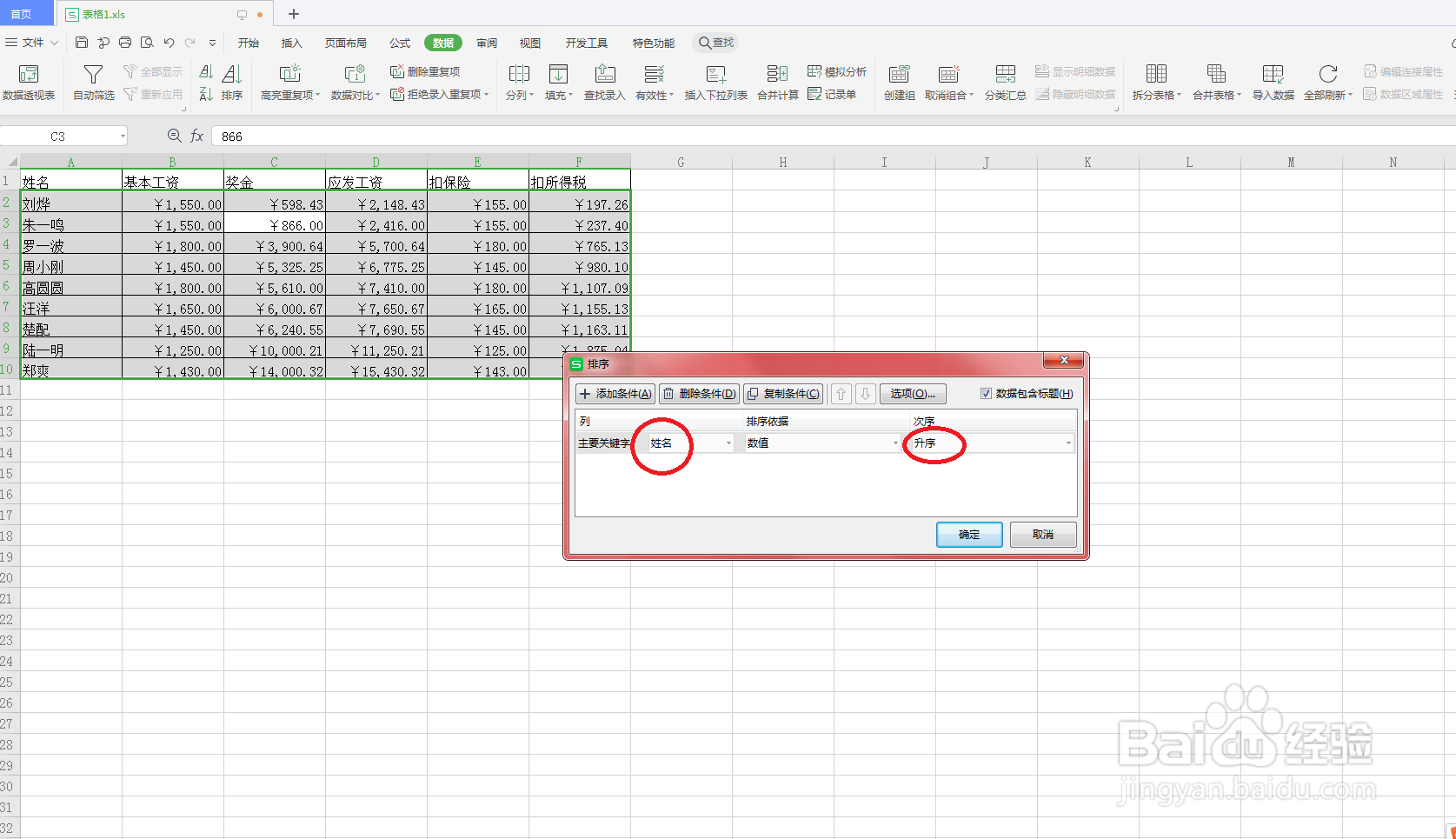The image size is (1456, 839).
Task: Click 创建组 create group
Action: [900, 83]
